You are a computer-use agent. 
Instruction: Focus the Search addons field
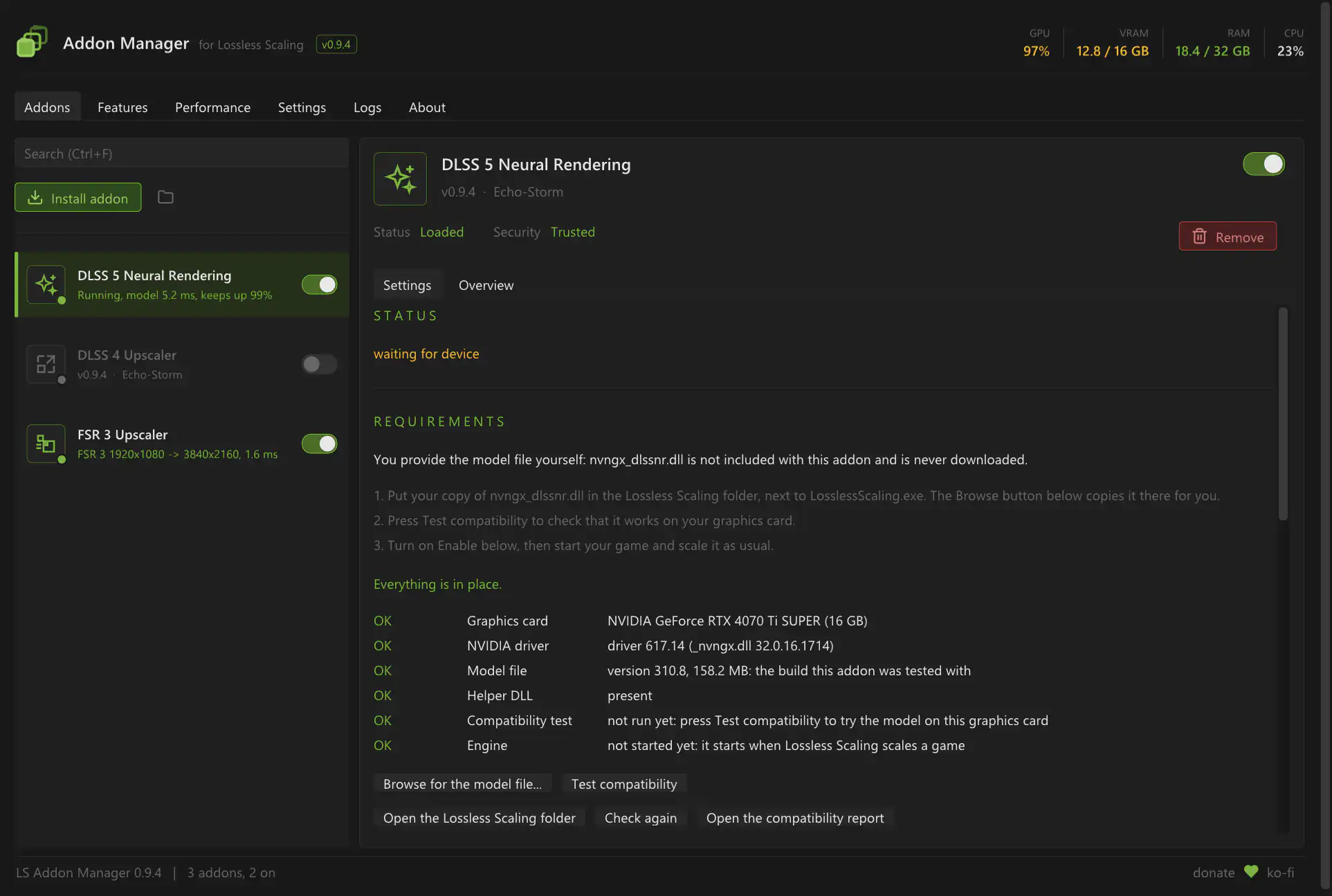(x=181, y=154)
